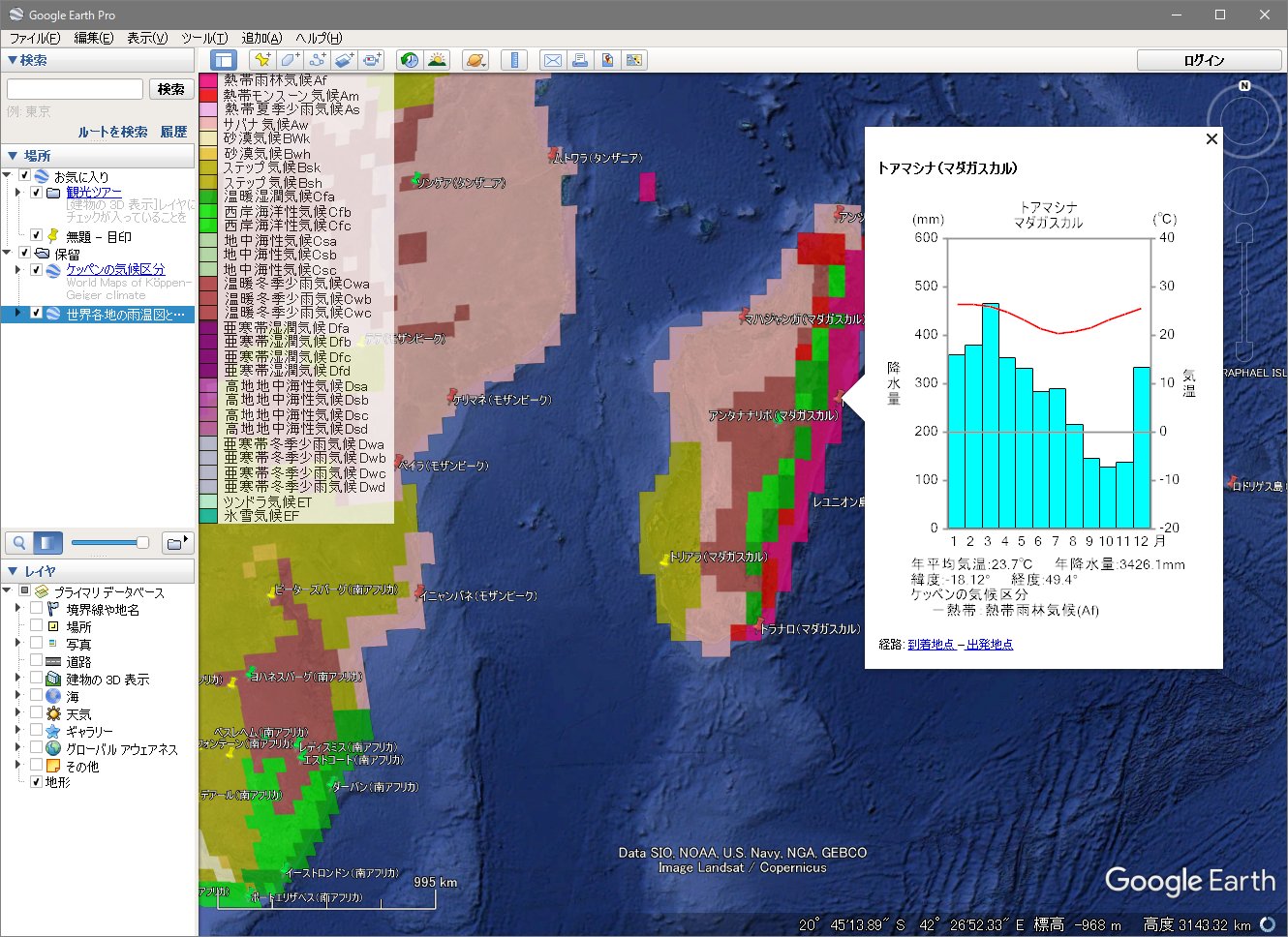Screen dimensions: 1288x937
Task: Enable the 道路 layer checkbox
Action: pos(37,661)
